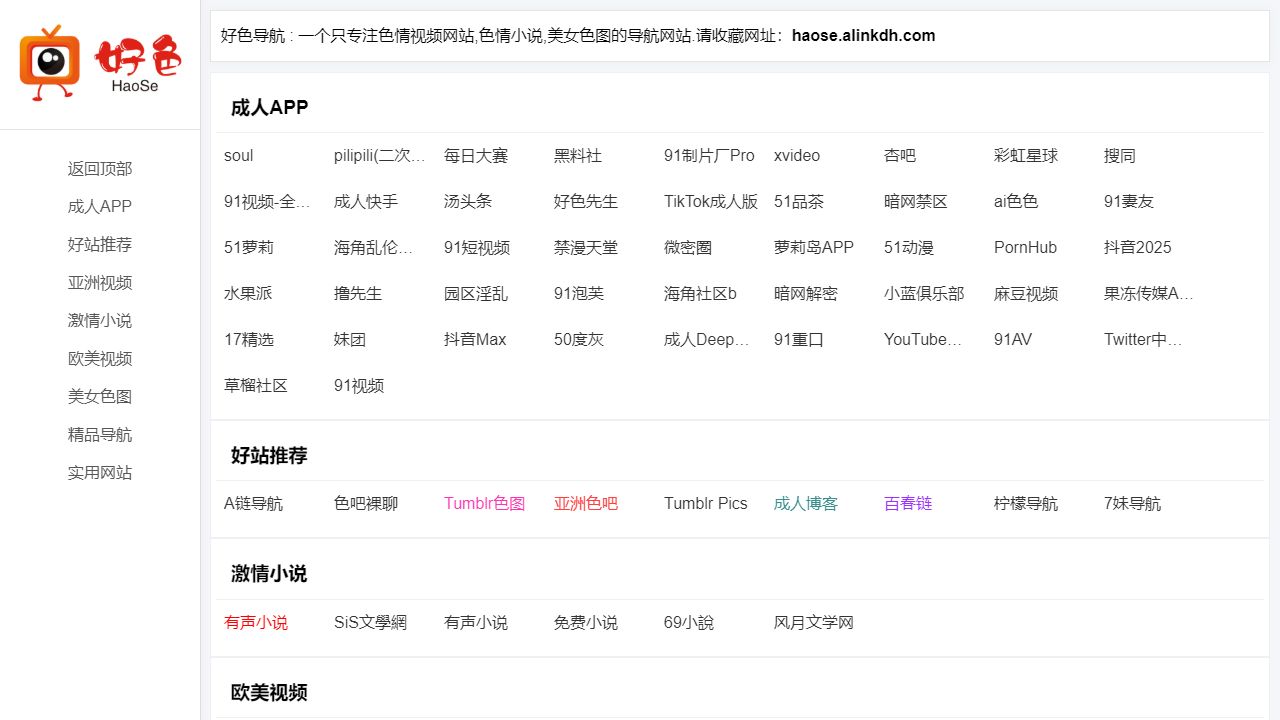Click the SiS文學網 link

[x=371, y=623]
